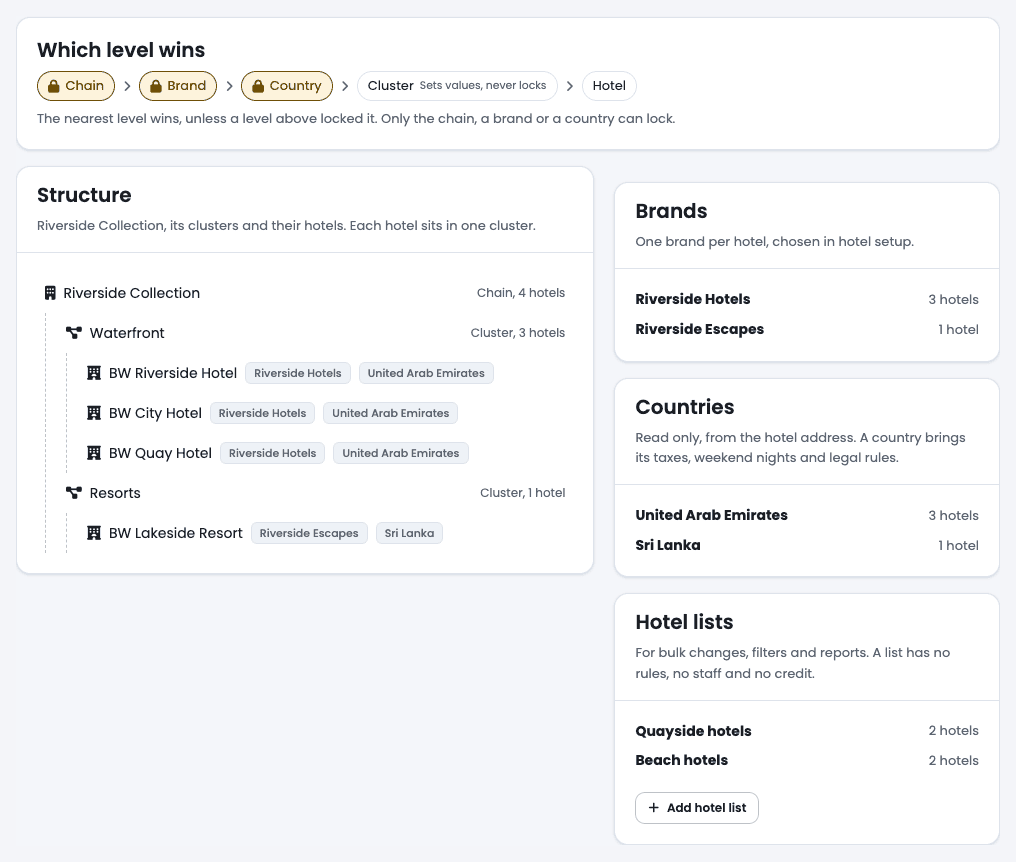Click the Waterfront cluster icon
Viewport: 1016px width, 862px height.
point(74,332)
